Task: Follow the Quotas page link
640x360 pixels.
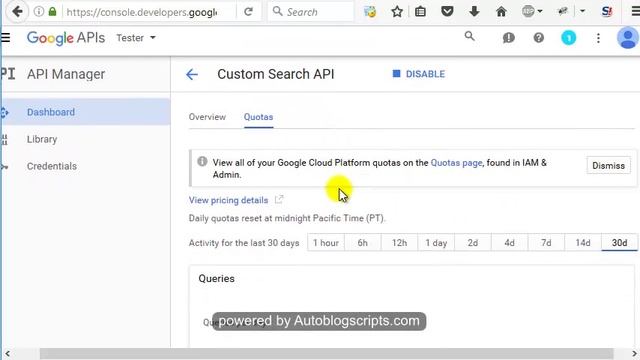Action: 456,163
